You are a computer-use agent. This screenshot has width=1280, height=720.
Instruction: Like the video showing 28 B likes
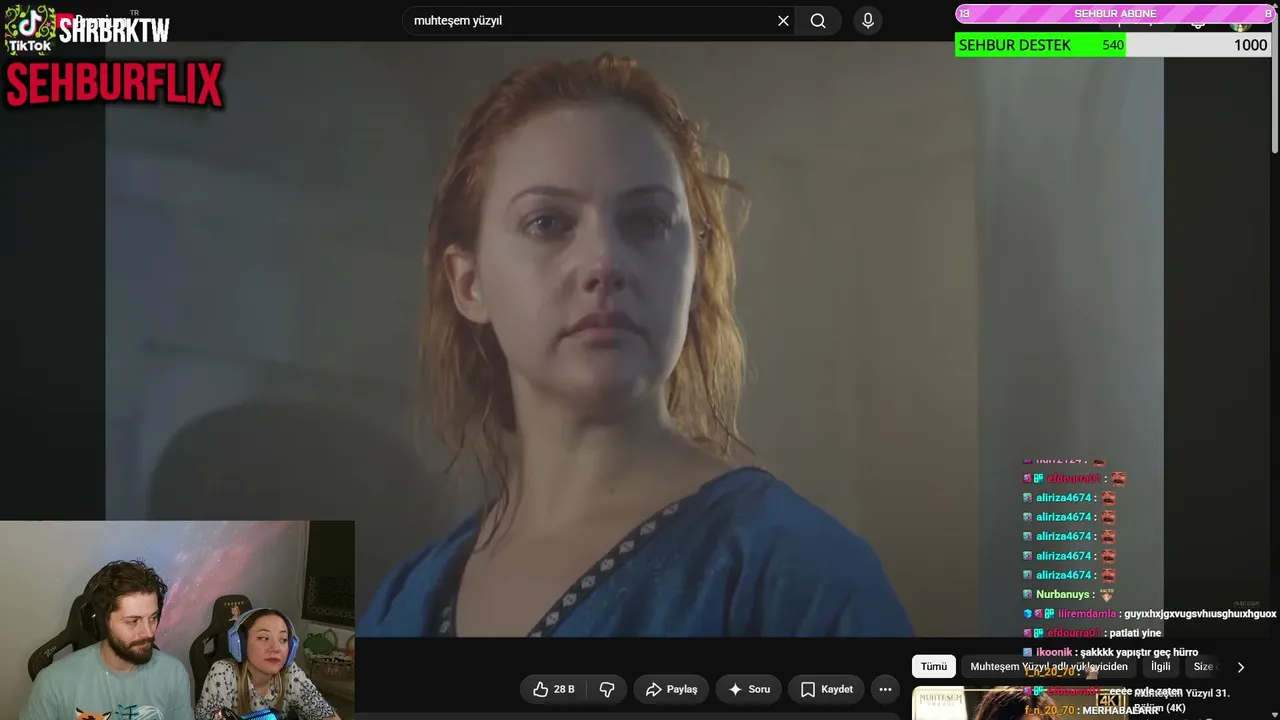553,689
